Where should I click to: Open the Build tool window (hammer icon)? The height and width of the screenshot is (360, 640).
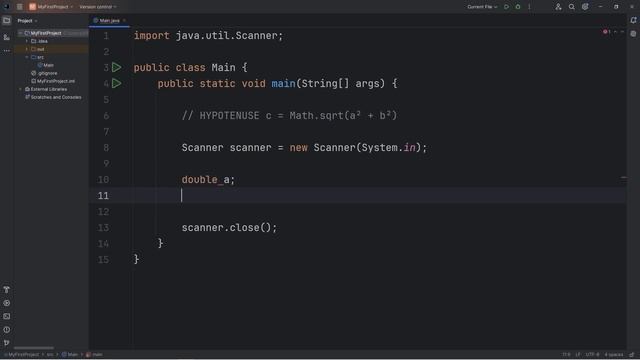pyautogui.click(x=7, y=289)
